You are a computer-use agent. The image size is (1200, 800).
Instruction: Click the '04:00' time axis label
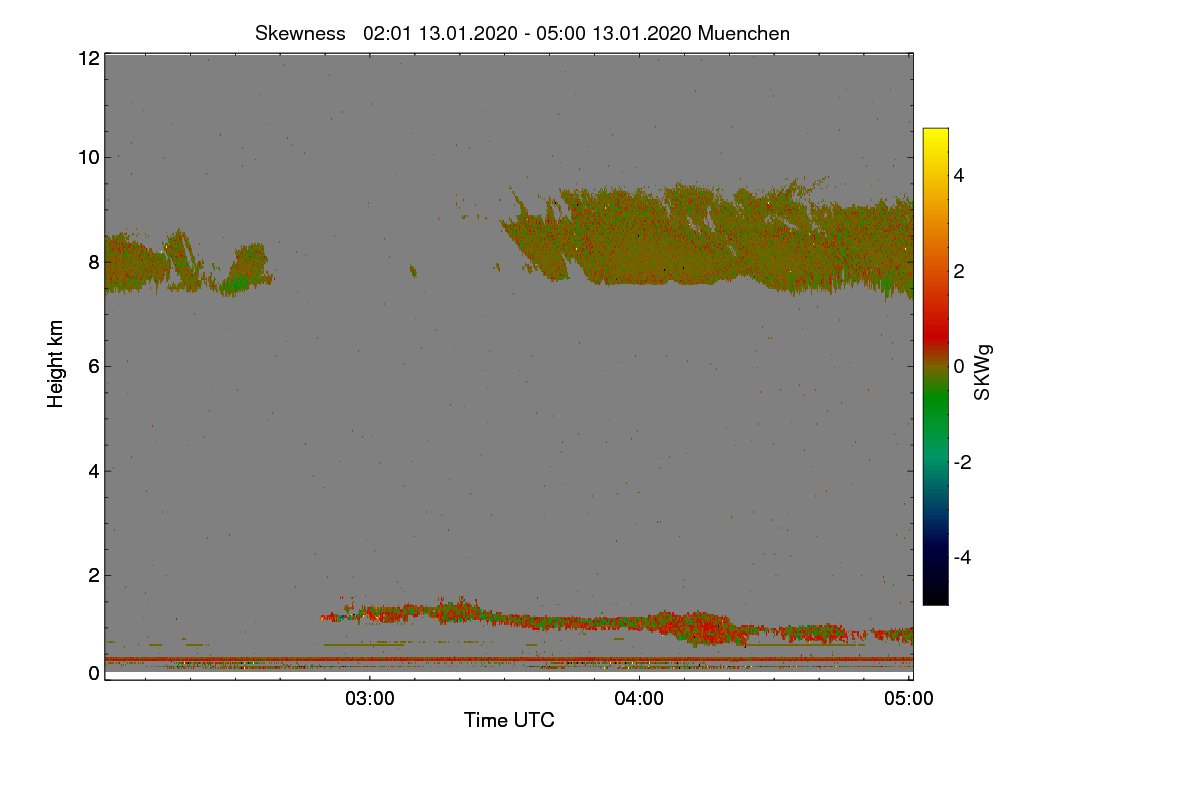click(x=639, y=699)
